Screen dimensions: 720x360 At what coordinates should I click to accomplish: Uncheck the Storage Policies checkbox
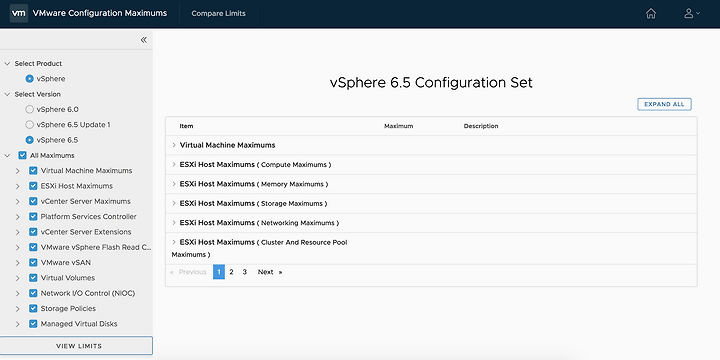point(33,309)
